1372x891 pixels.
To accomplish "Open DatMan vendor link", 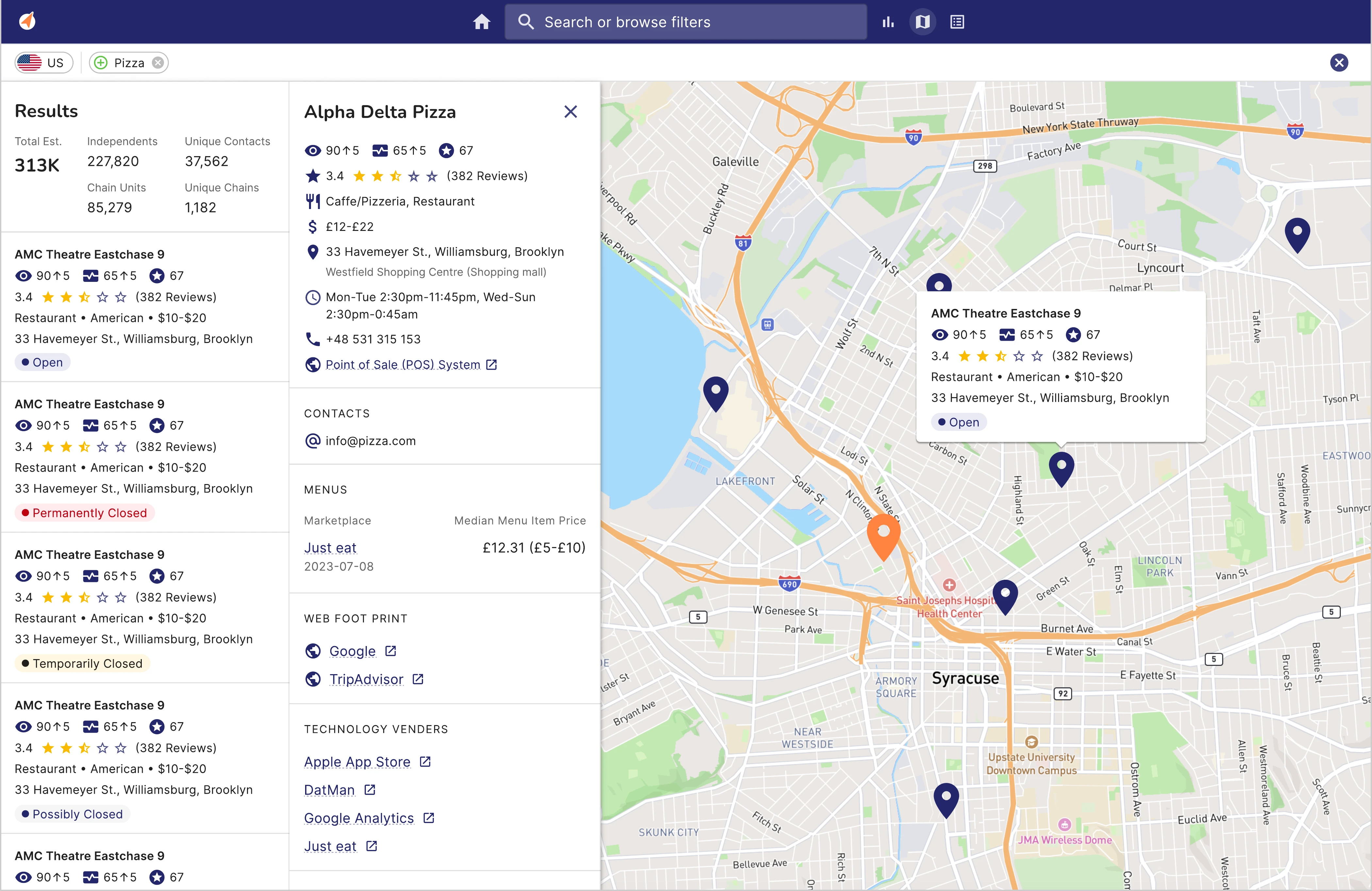I will pyautogui.click(x=329, y=790).
